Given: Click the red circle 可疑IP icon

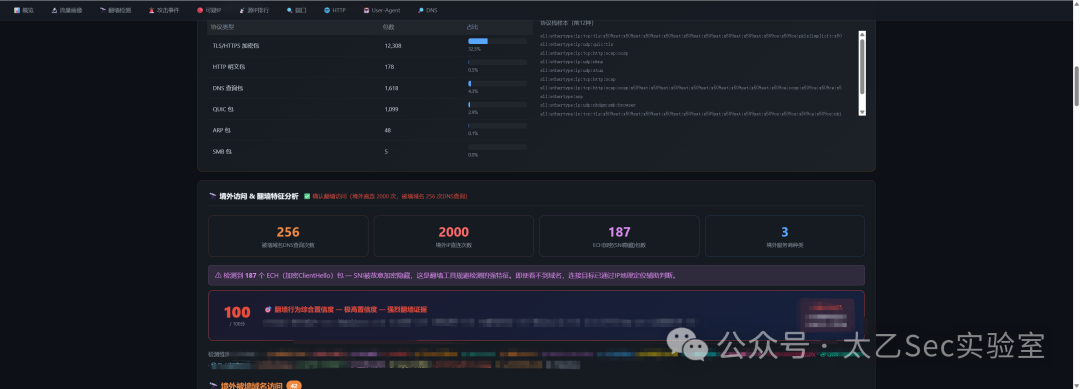Looking at the screenshot, I should point(200,10).
